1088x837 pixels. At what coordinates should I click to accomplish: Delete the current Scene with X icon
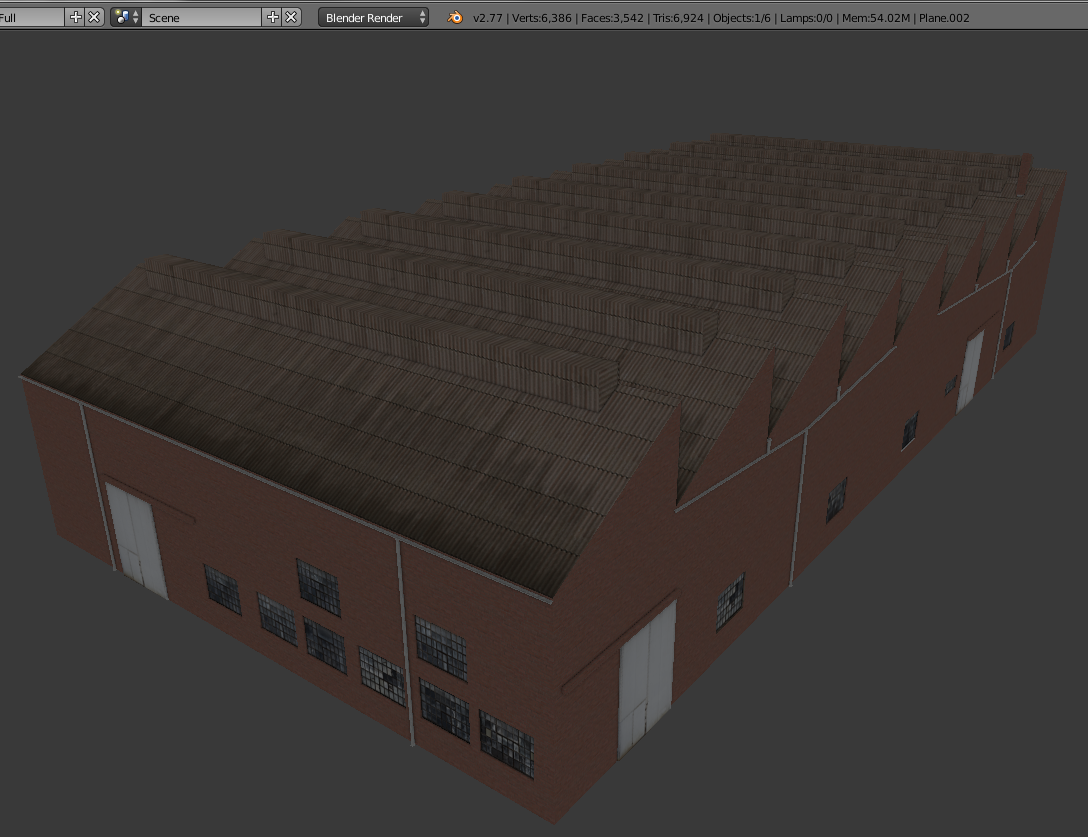(x=291, y=17)
